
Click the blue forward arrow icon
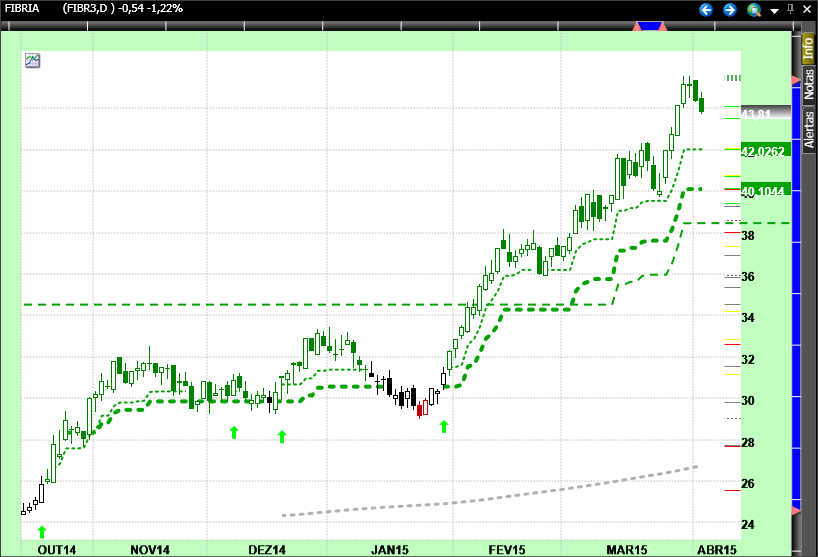click(x=729, y=10)
